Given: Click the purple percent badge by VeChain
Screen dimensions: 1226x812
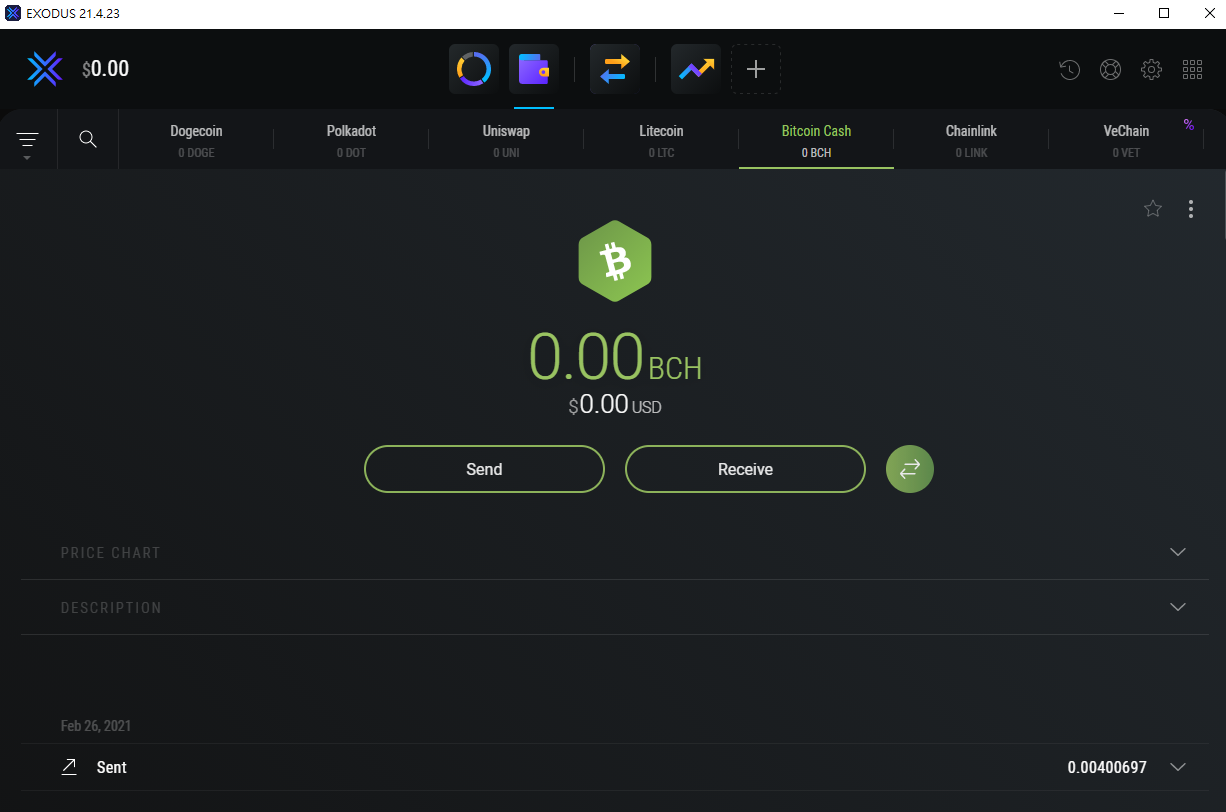Looking at the screenshot, I should coord(1189,124).
